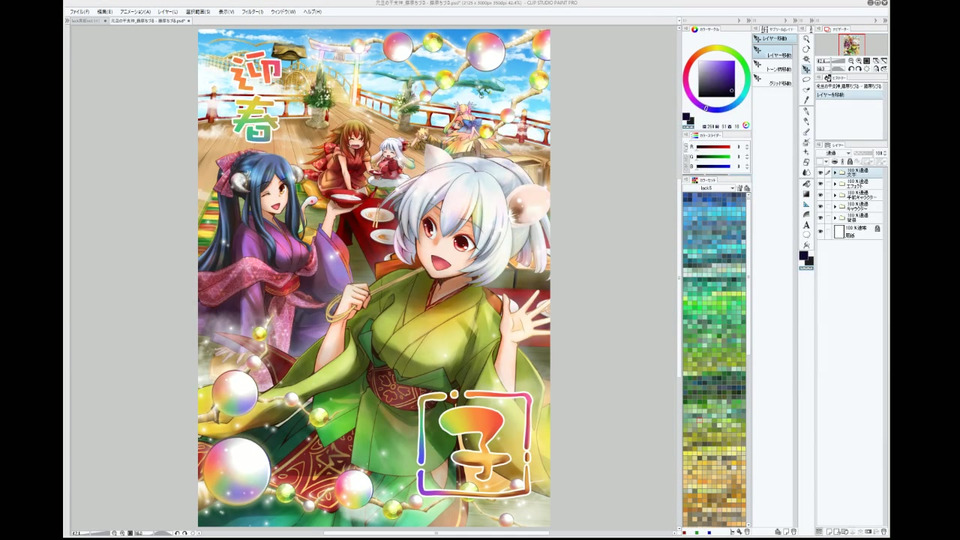Open color wheel settings icon beside HSV values

746,125
